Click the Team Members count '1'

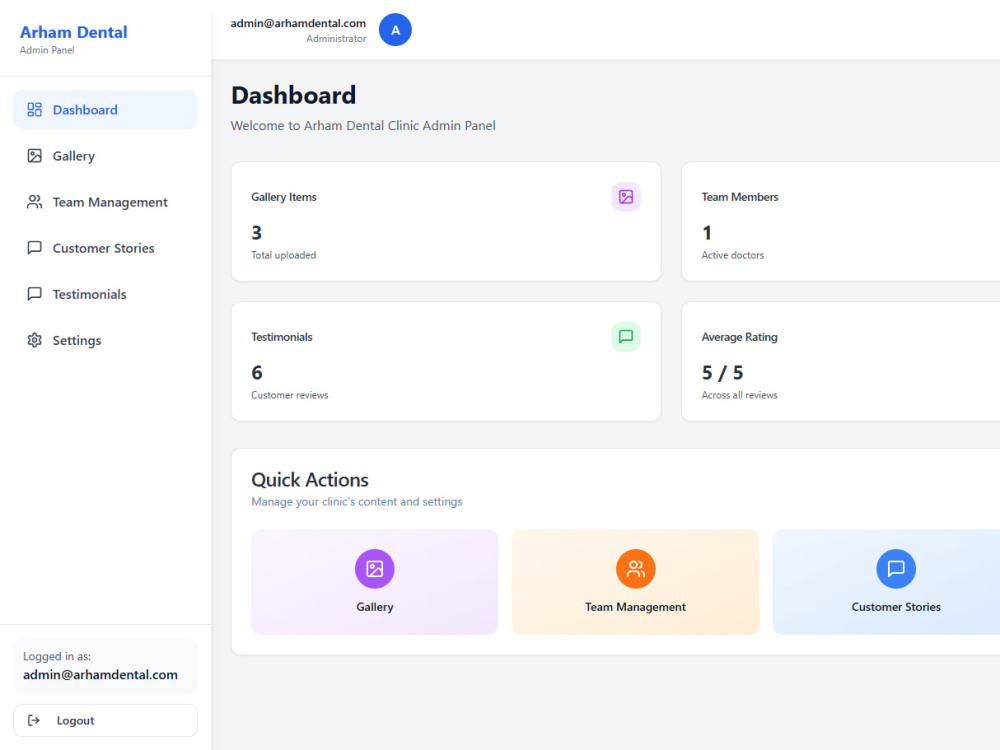[707, 233]
